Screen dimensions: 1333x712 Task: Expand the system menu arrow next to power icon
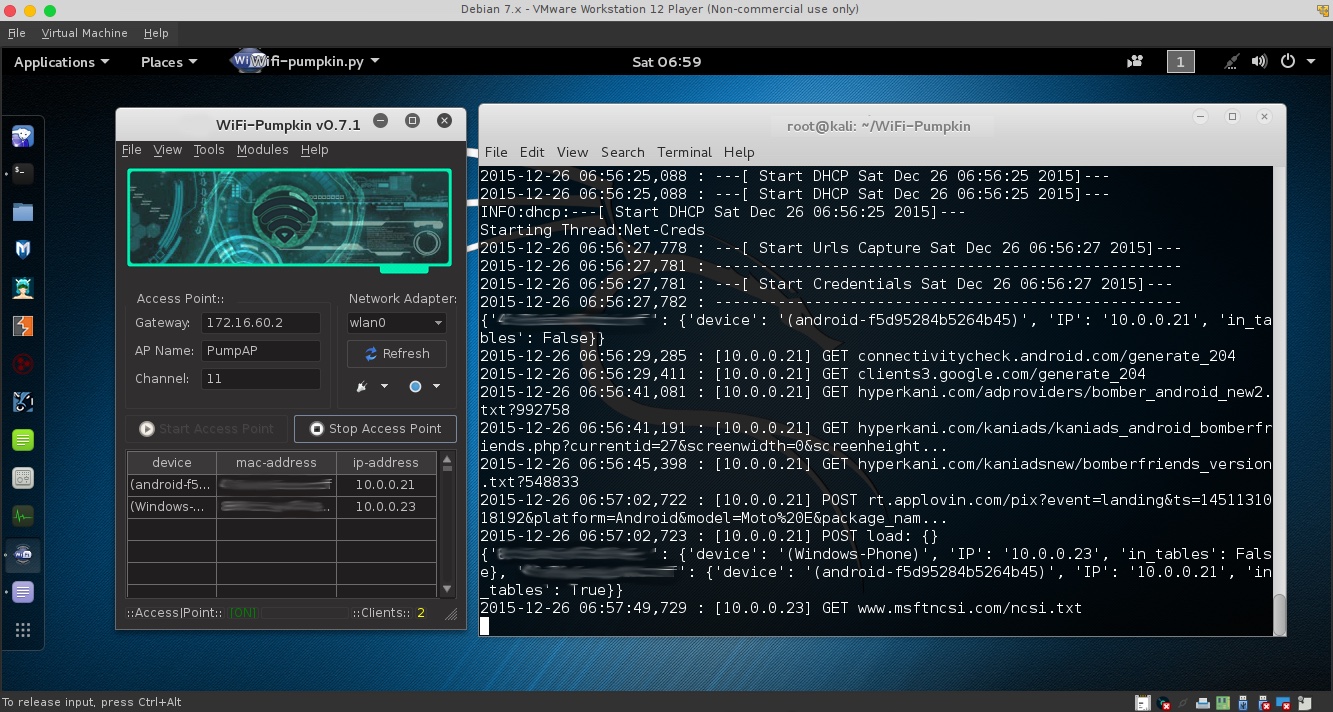tap(1312, 62)
